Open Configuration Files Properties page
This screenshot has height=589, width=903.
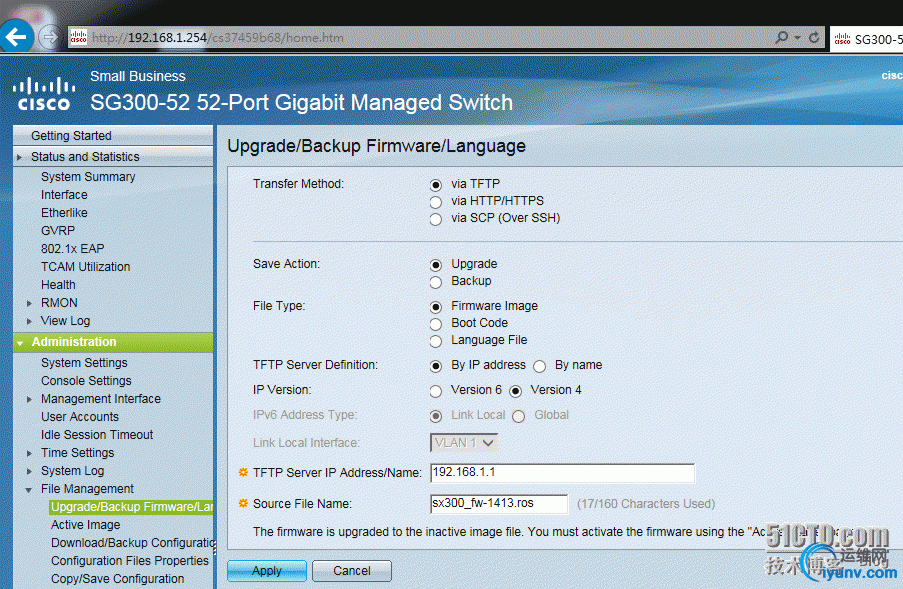pos(130,560)
